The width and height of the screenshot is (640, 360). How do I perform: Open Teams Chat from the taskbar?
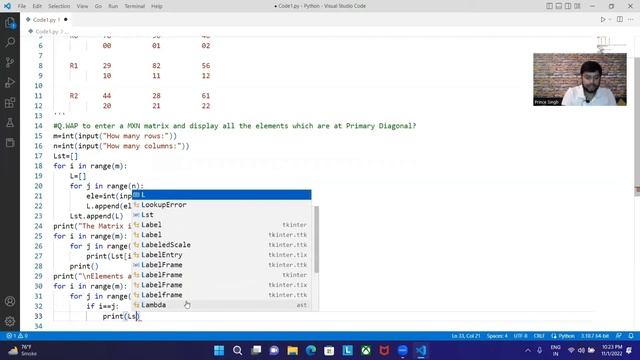pos(274,351)
